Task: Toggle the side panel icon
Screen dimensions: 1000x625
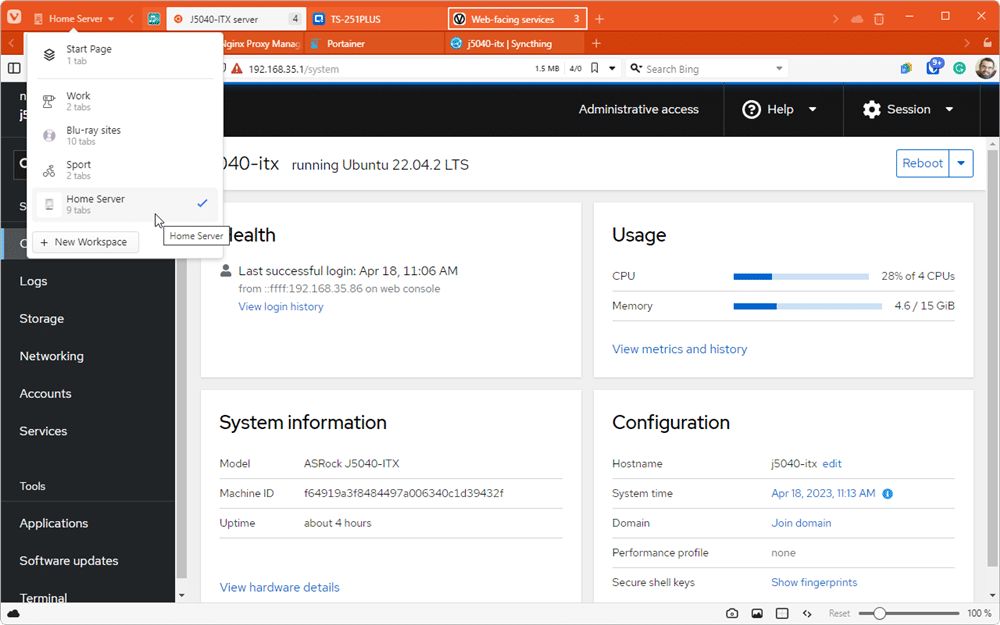Action: (x=14, y=67)
